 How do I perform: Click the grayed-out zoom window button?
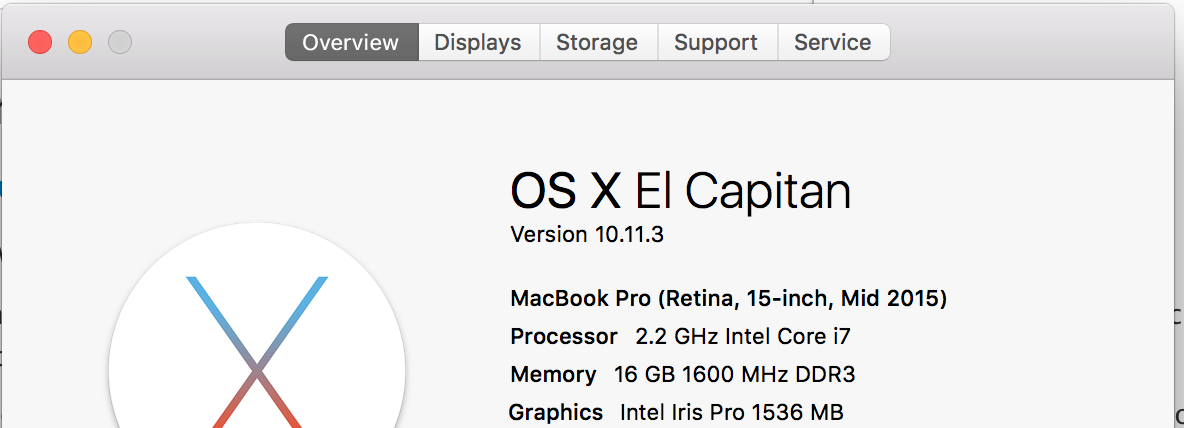coord(120,42)
